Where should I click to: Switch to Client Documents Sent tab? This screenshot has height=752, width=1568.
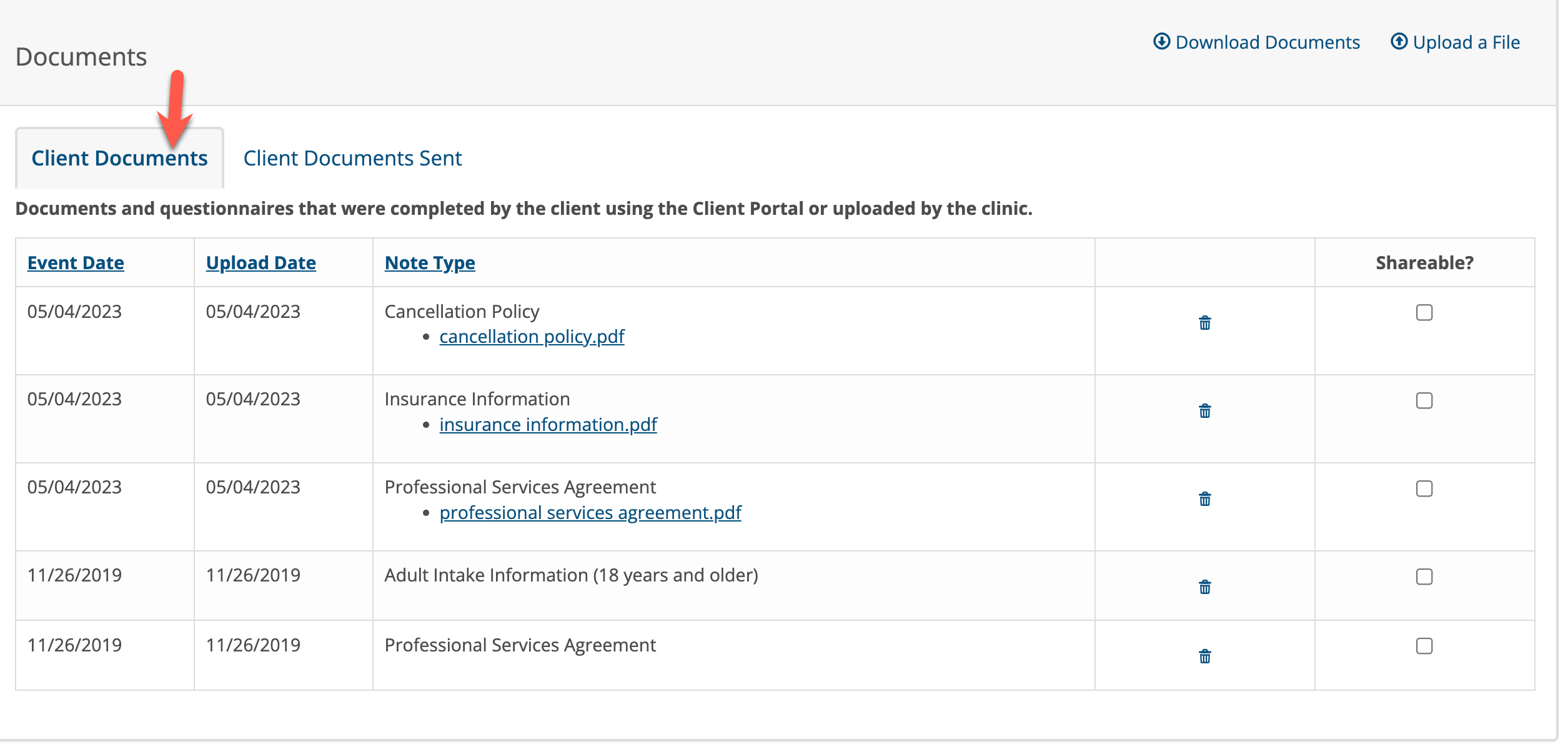tap(352, 158)
